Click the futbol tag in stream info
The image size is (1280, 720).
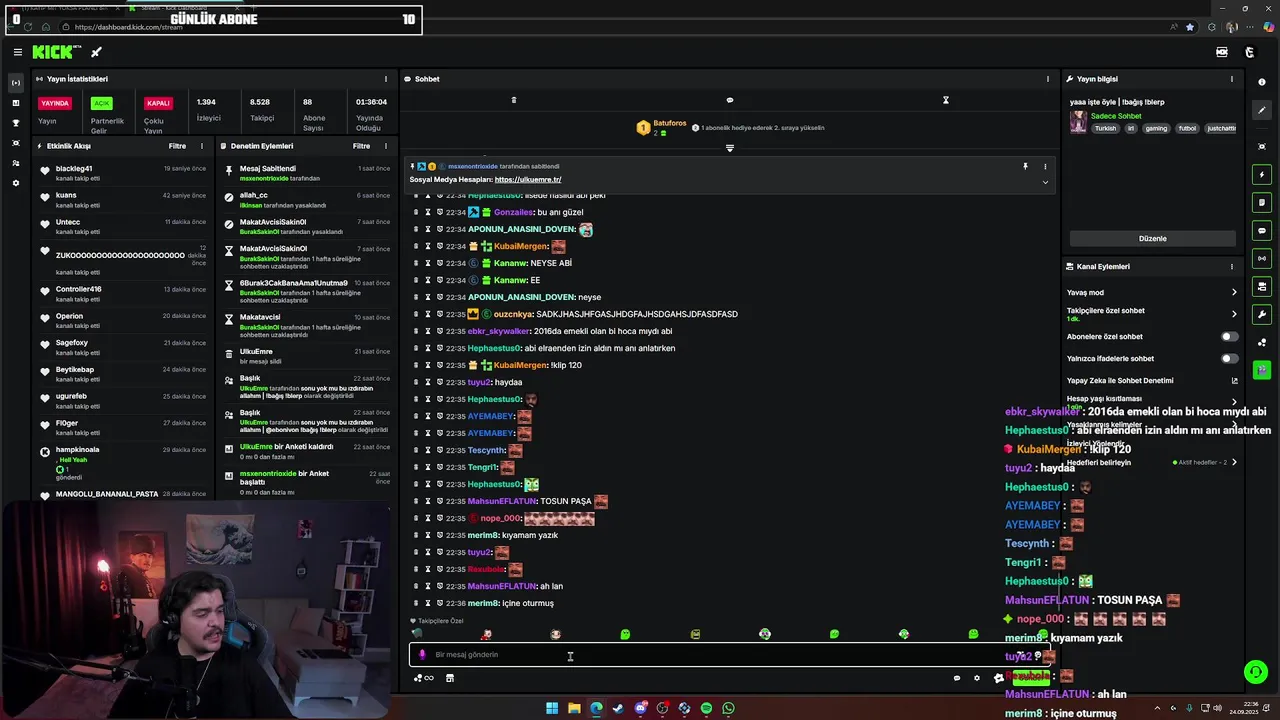[x=1187, y=128]
